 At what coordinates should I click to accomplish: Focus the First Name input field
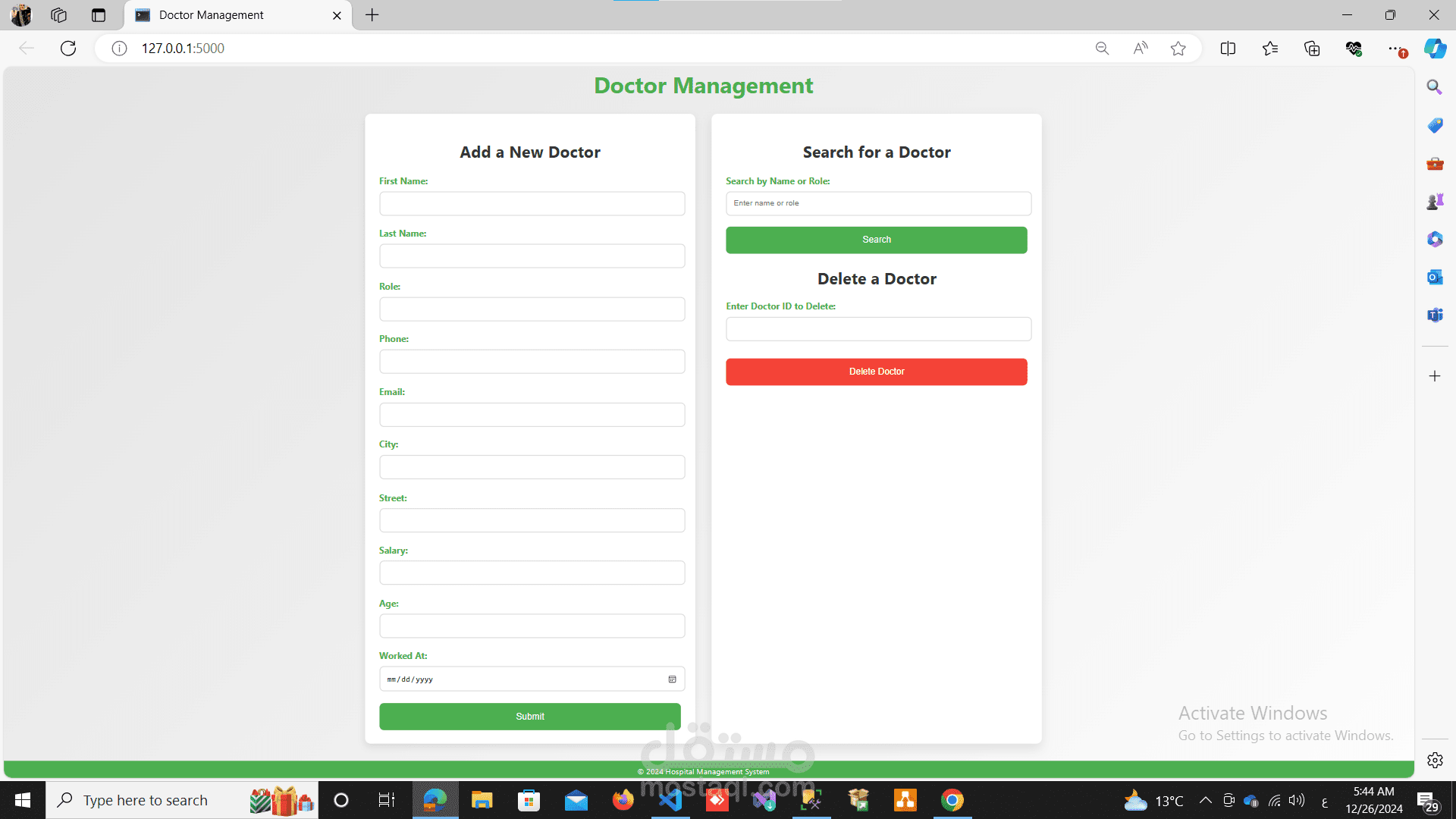click(532, 203)
